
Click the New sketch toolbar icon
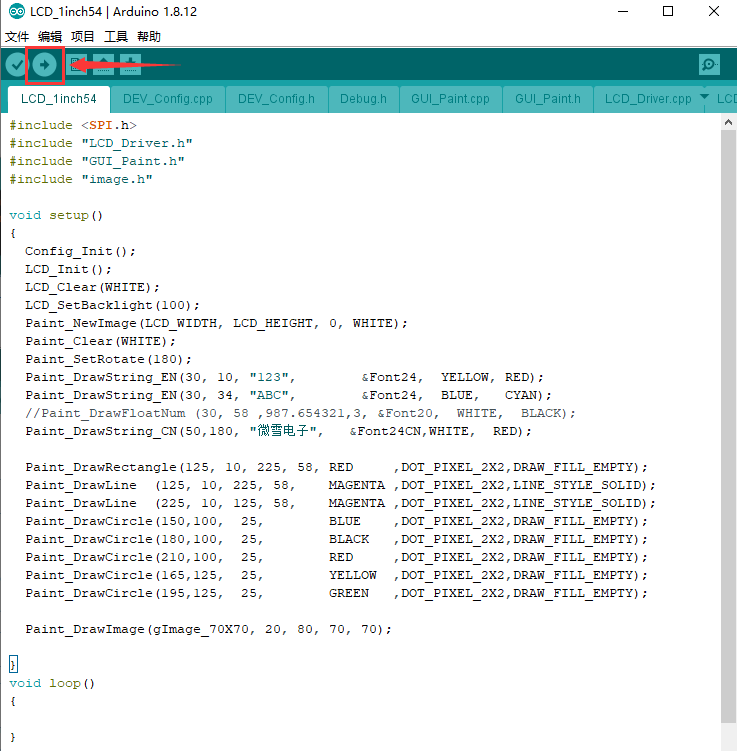pyautogui.click(x=77, y=65)
